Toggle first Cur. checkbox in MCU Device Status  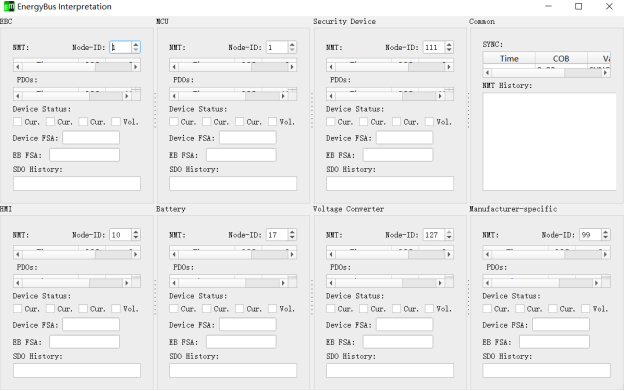click(x=174, y=122)
